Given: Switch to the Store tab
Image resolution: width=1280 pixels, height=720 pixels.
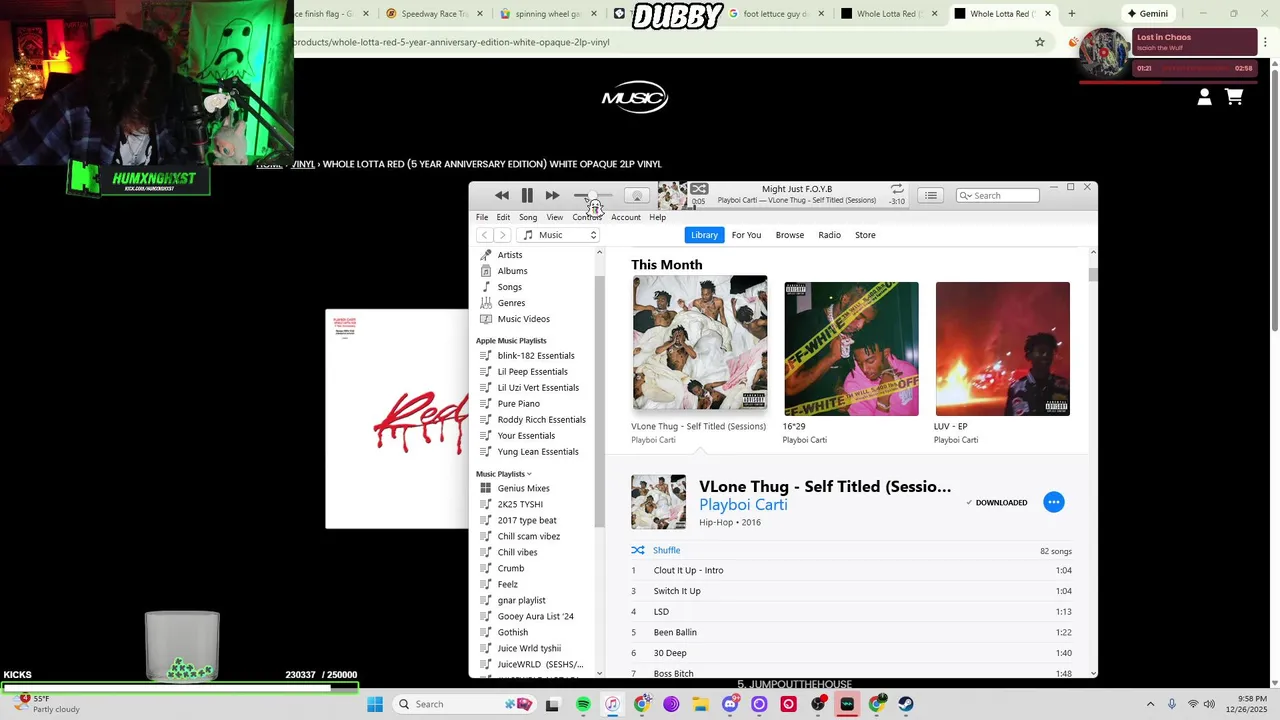Looking at the screenshot, I should click(x=865, y=235).
